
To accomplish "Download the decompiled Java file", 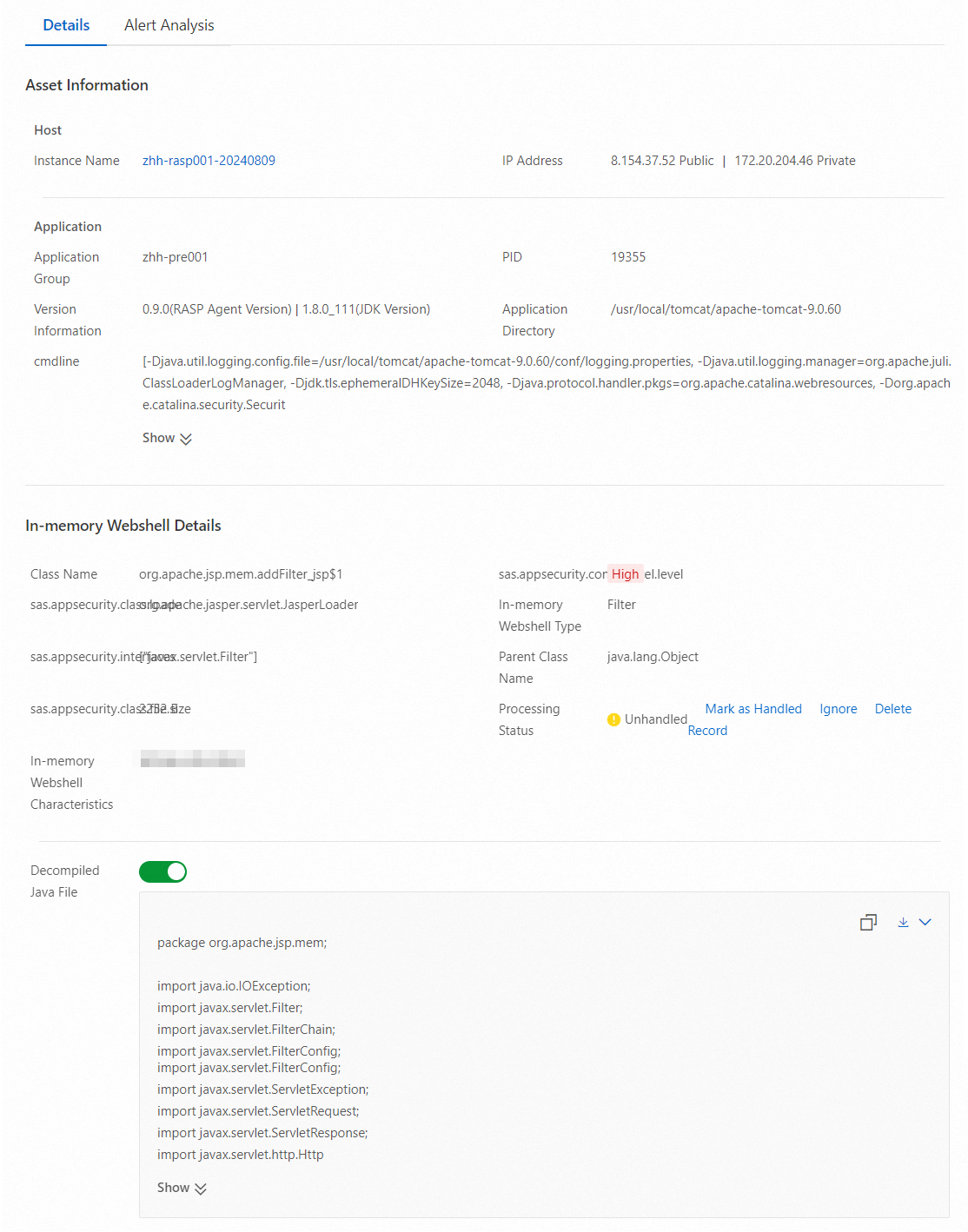I will (x=903, y=922).
